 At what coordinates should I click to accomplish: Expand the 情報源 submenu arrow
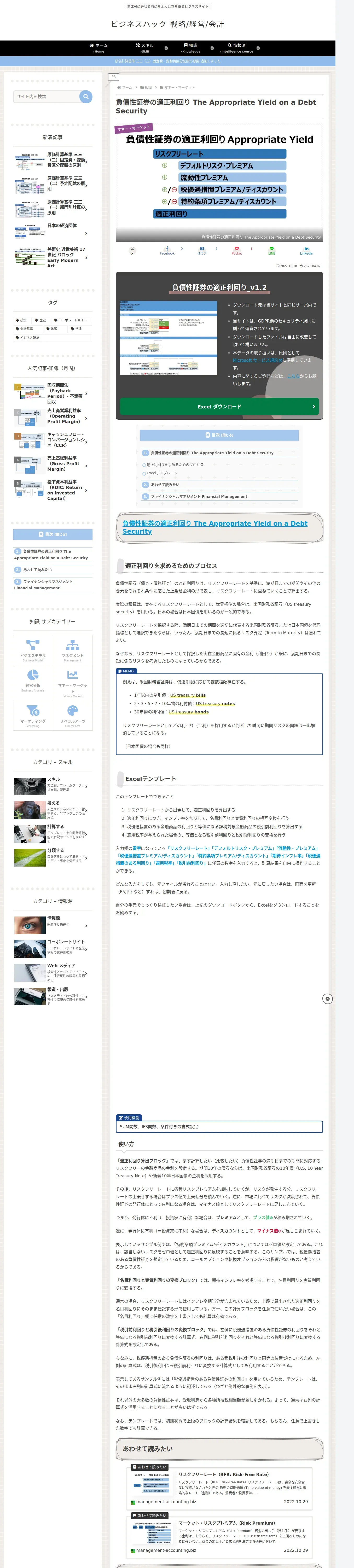click(258, 48)
